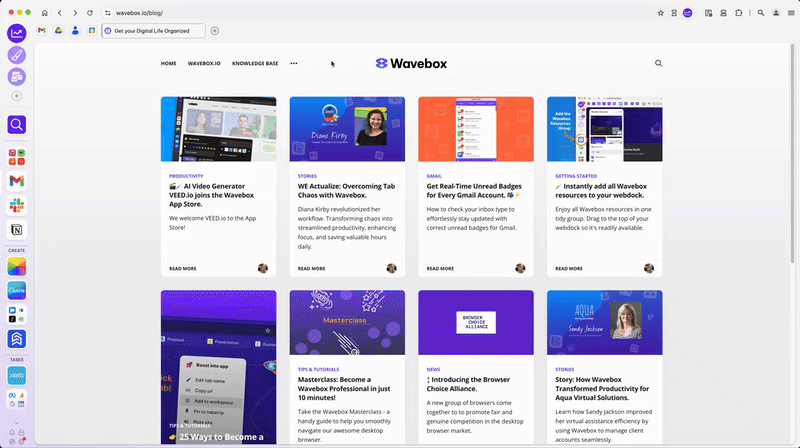
Task: Open the GETTING STARTED category tag
Action: click(576, 176)
